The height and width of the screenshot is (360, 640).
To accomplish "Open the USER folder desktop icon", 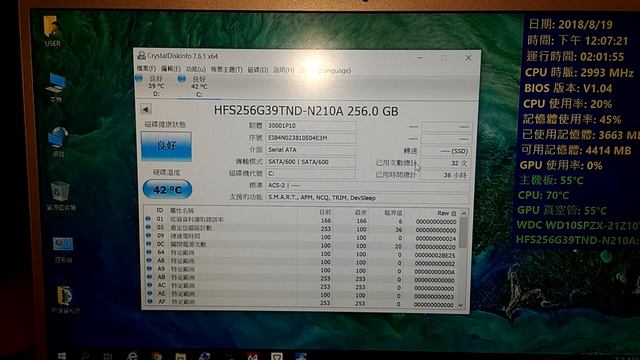I will pyautogui.click(x=52, y=31).
